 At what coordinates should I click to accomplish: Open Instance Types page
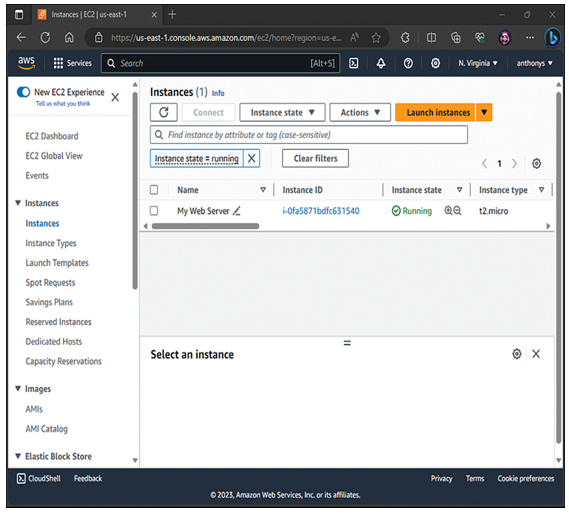(x=51, y=243)
